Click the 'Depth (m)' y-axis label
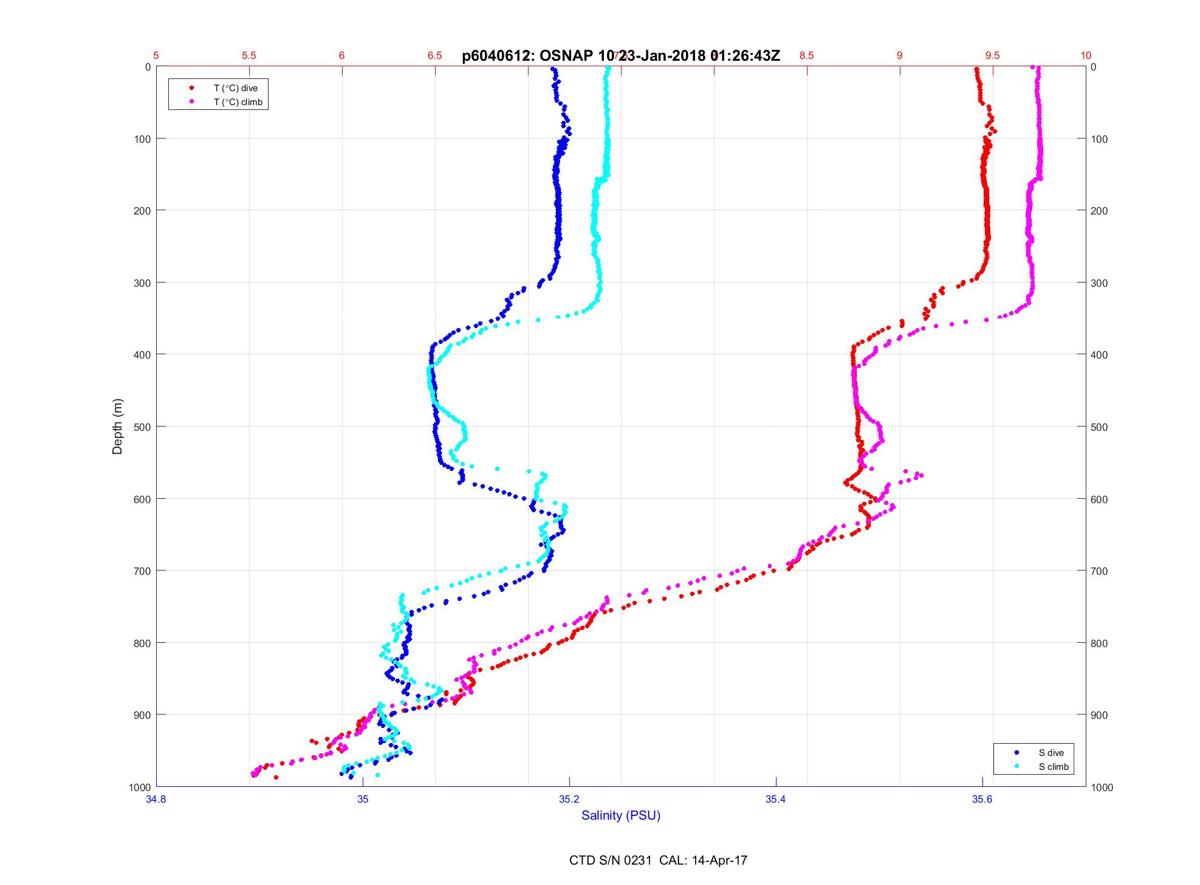The width and height of the screenshot is (1200, 885). click(118, 426)
